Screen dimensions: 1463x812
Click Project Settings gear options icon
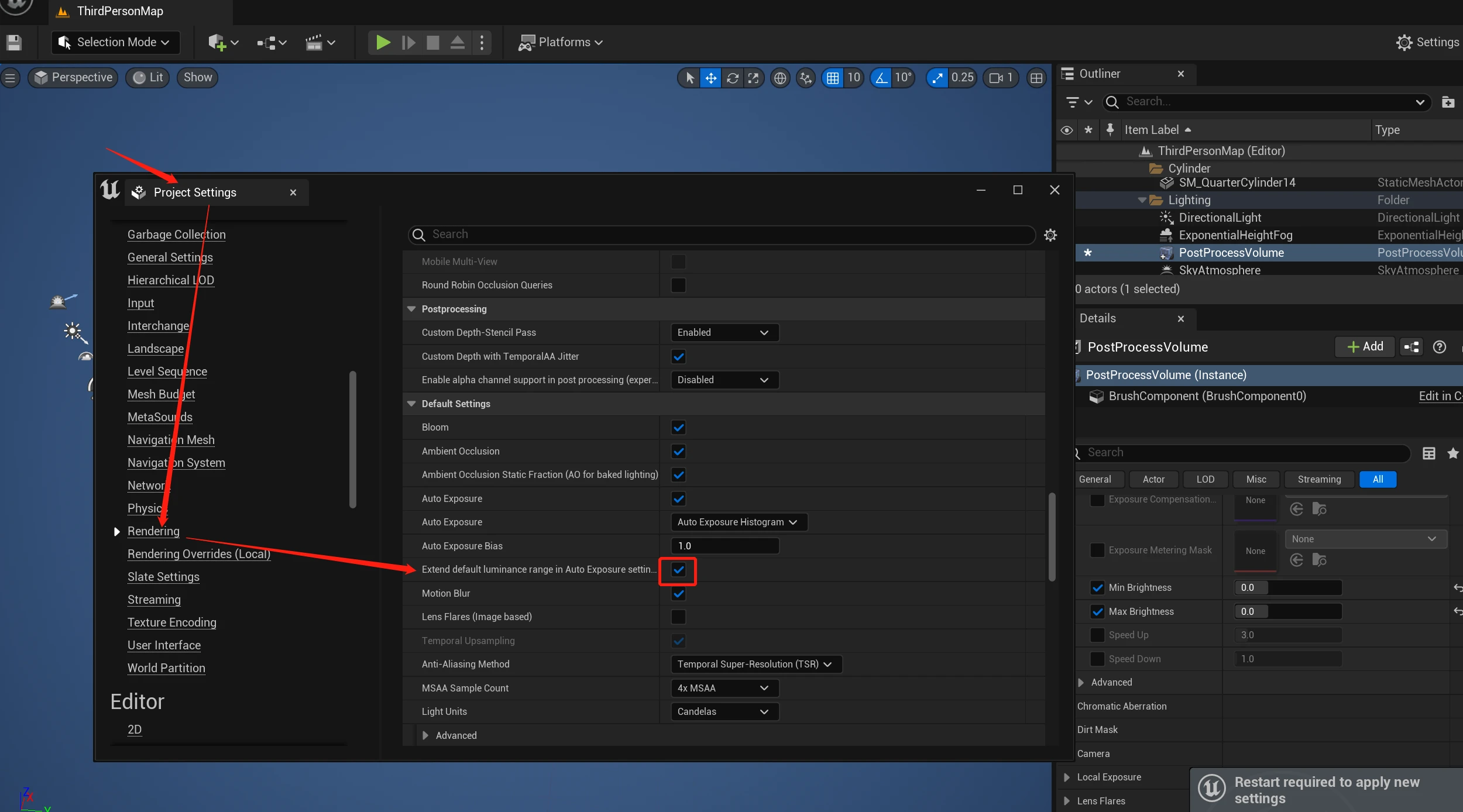1050,235
